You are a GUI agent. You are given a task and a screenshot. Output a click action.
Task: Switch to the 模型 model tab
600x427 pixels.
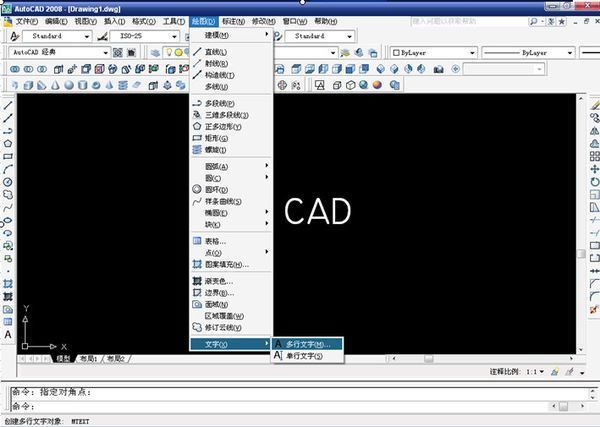click(x=63, y=359)
